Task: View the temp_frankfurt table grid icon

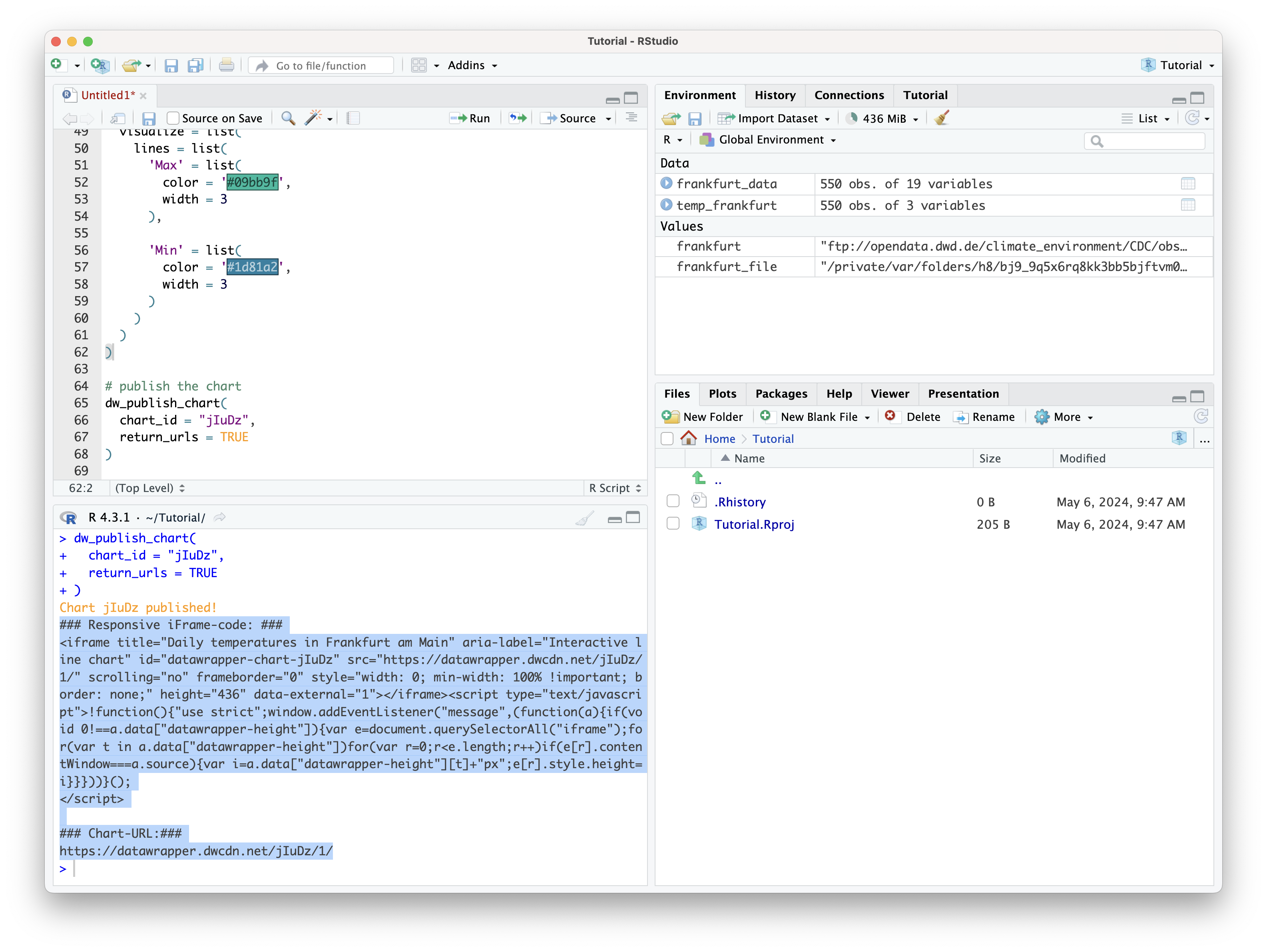Action: [1188, 205]
